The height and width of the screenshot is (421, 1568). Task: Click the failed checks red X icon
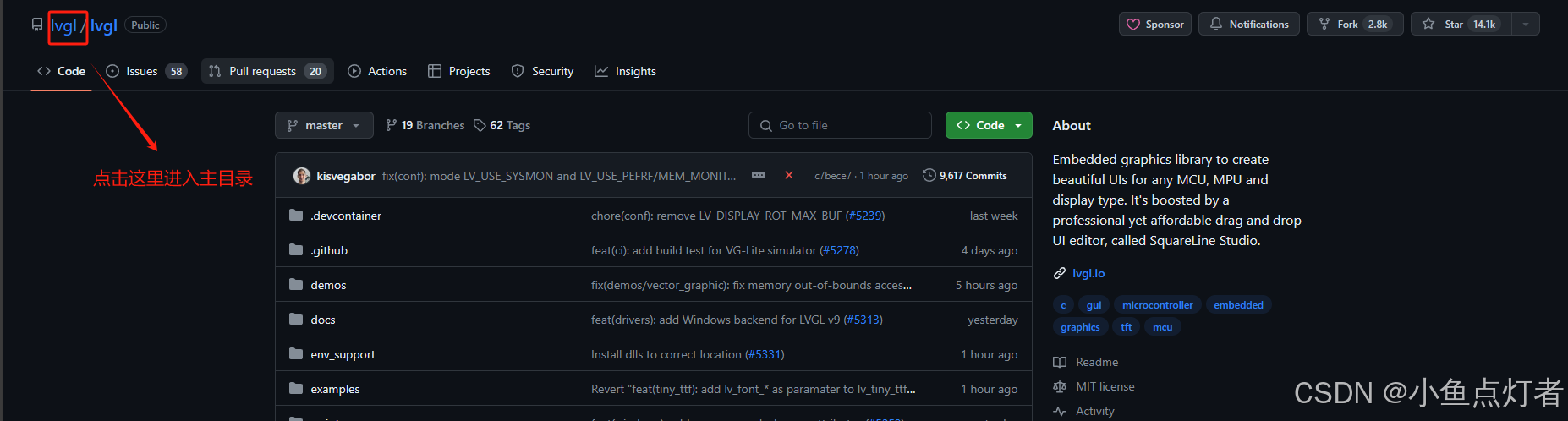tap(789, 175)
